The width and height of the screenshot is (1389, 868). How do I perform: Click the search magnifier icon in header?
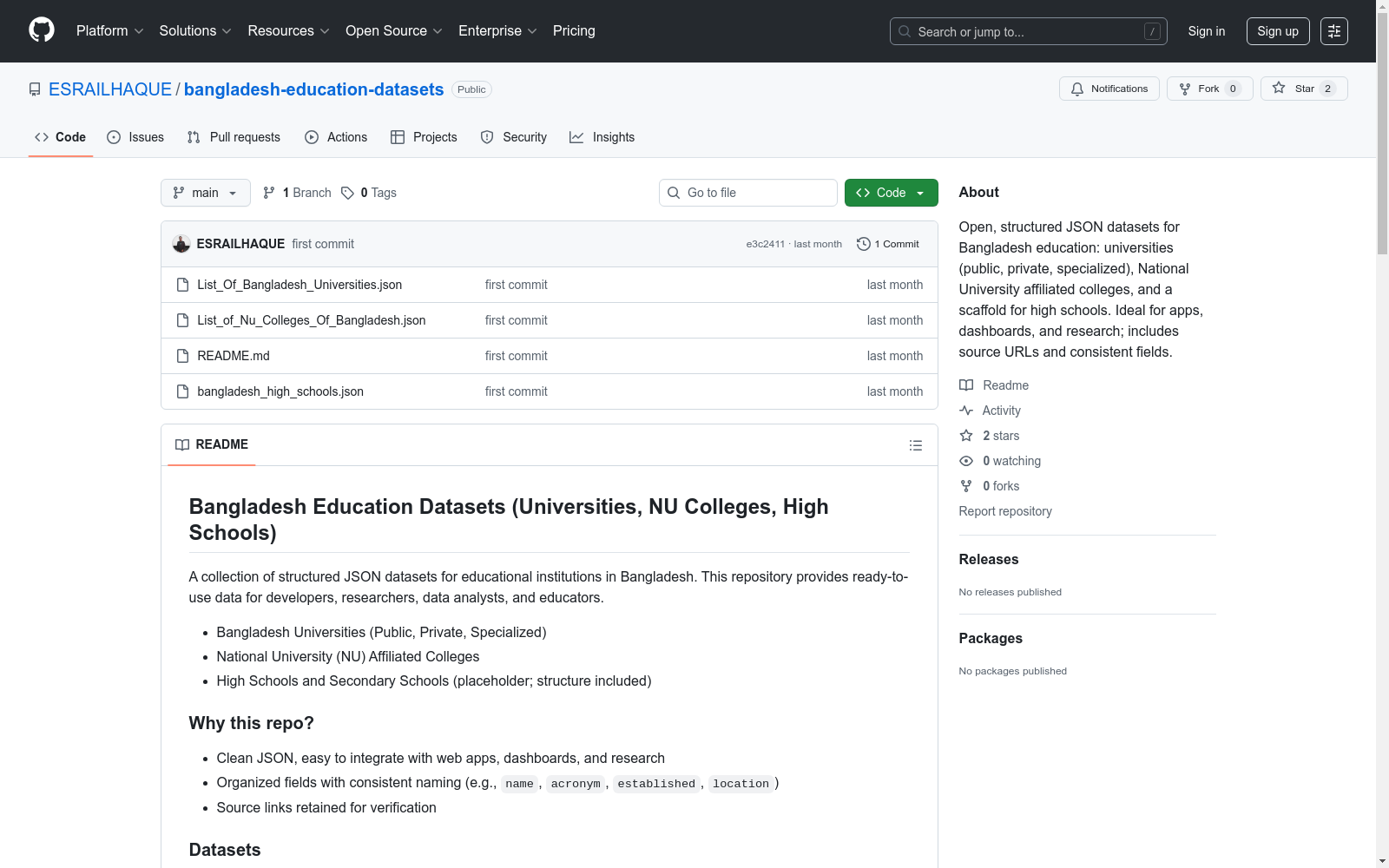905,31
